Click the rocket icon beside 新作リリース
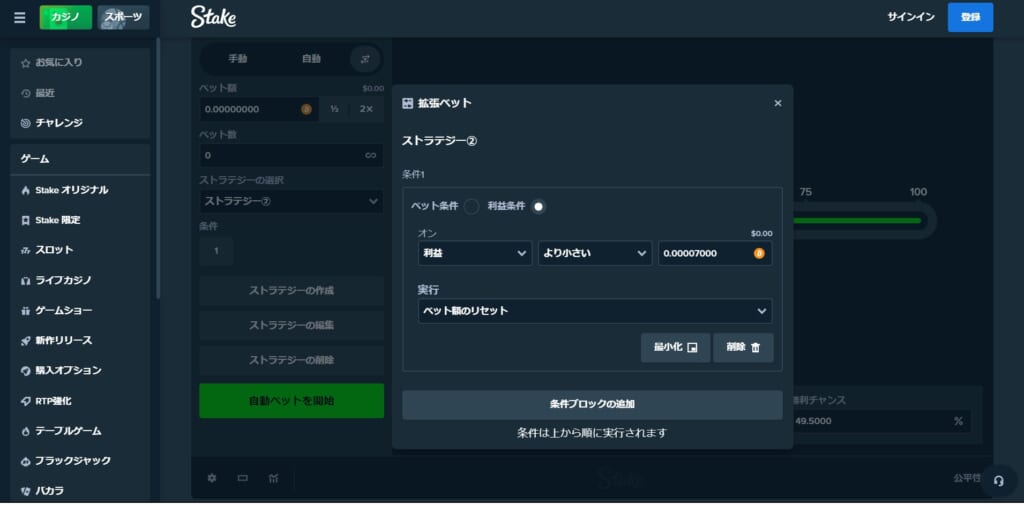This screenshot has width=1024, height=505. click(25, 341)
